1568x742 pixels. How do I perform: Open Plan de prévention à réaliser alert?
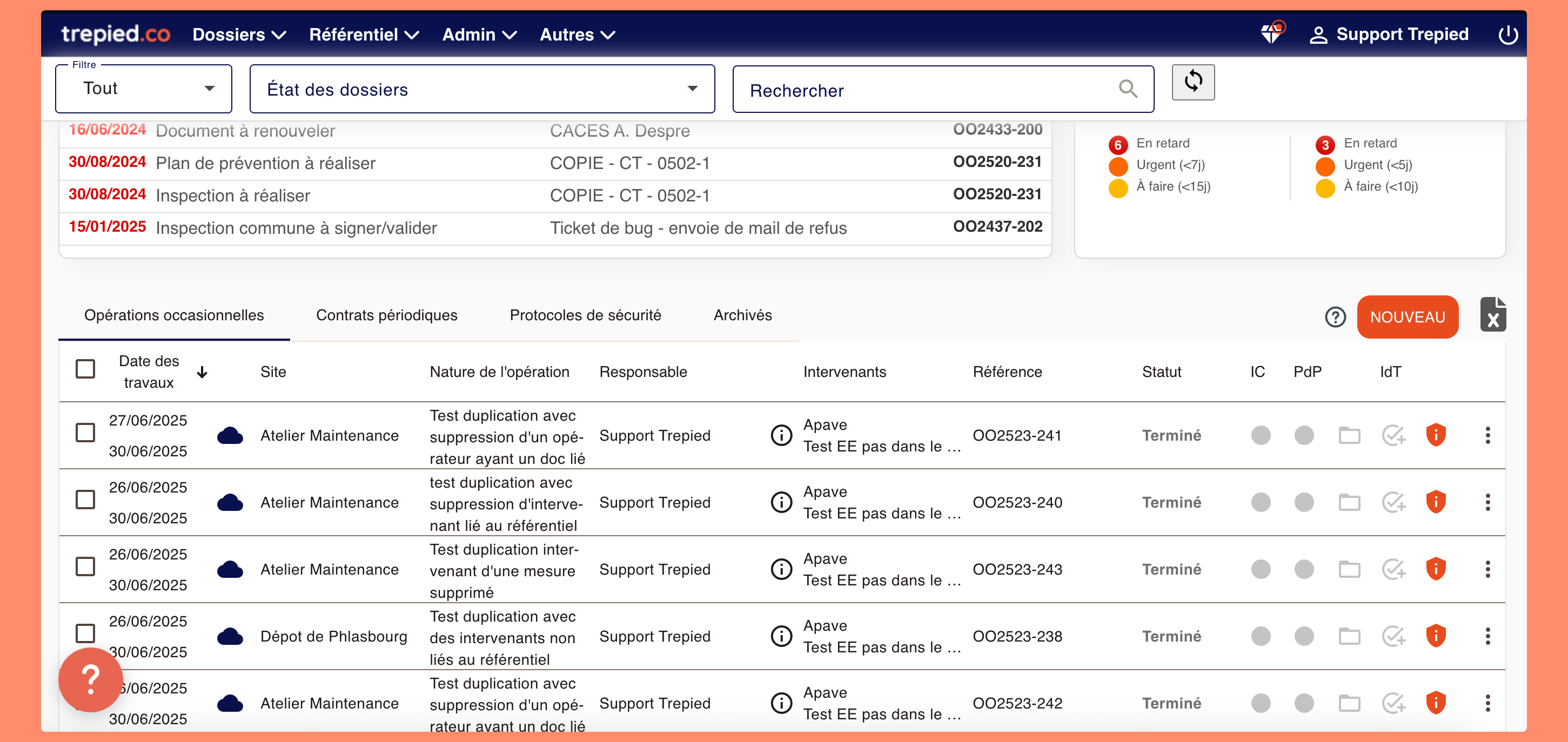(554, 163)
